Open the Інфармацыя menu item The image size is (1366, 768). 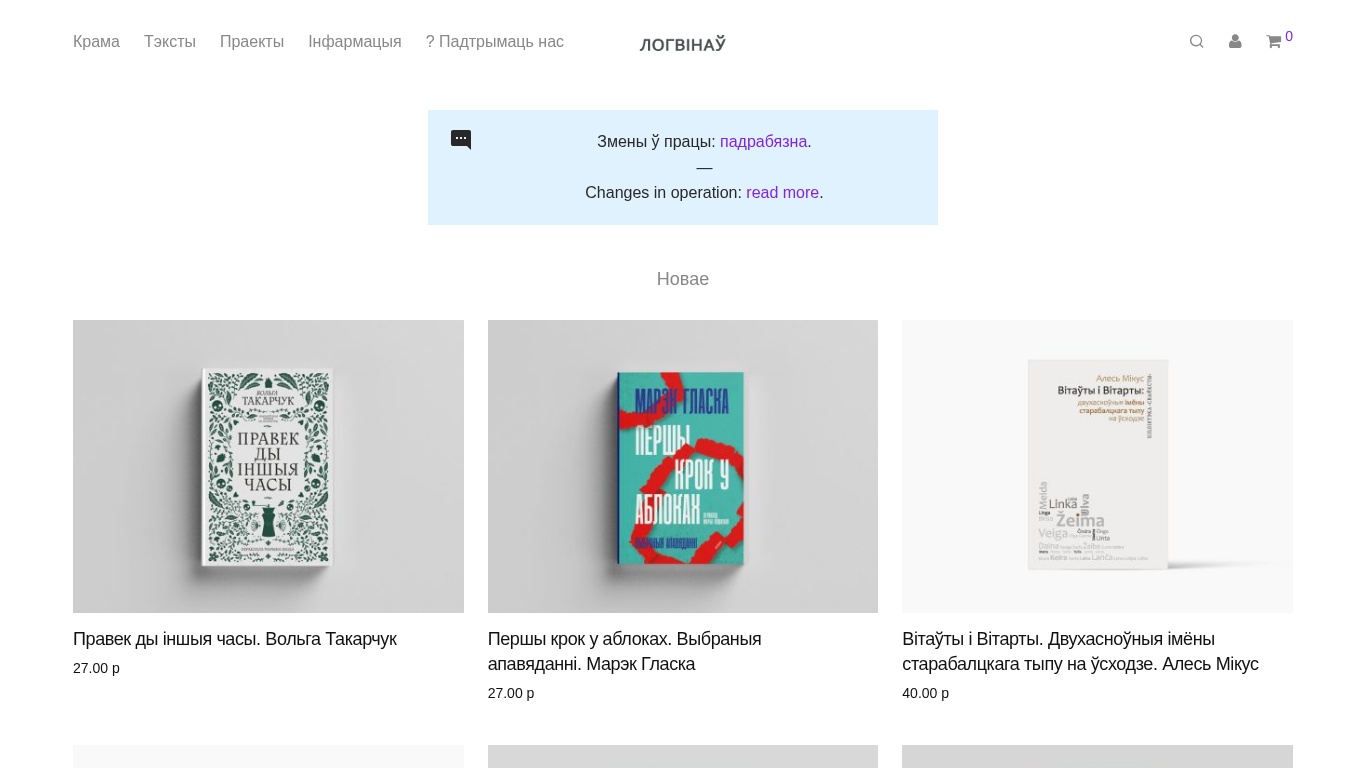[x=355, y=42]
